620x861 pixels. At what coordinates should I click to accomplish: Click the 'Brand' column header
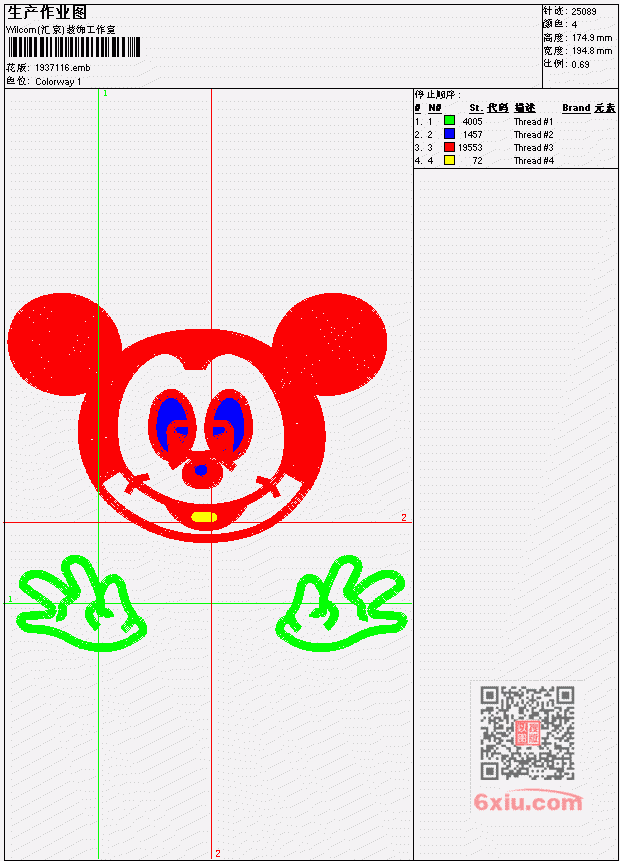(576, 108)
